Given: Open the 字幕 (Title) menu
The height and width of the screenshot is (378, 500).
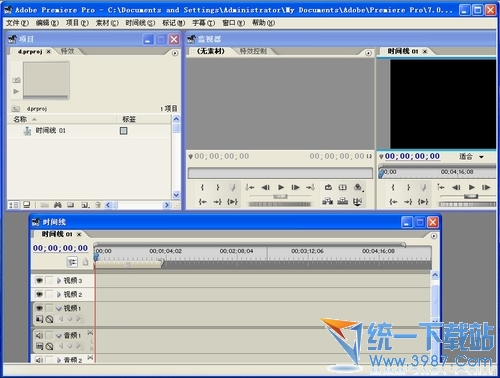Looking at the screenshot, I should point(203,23).
